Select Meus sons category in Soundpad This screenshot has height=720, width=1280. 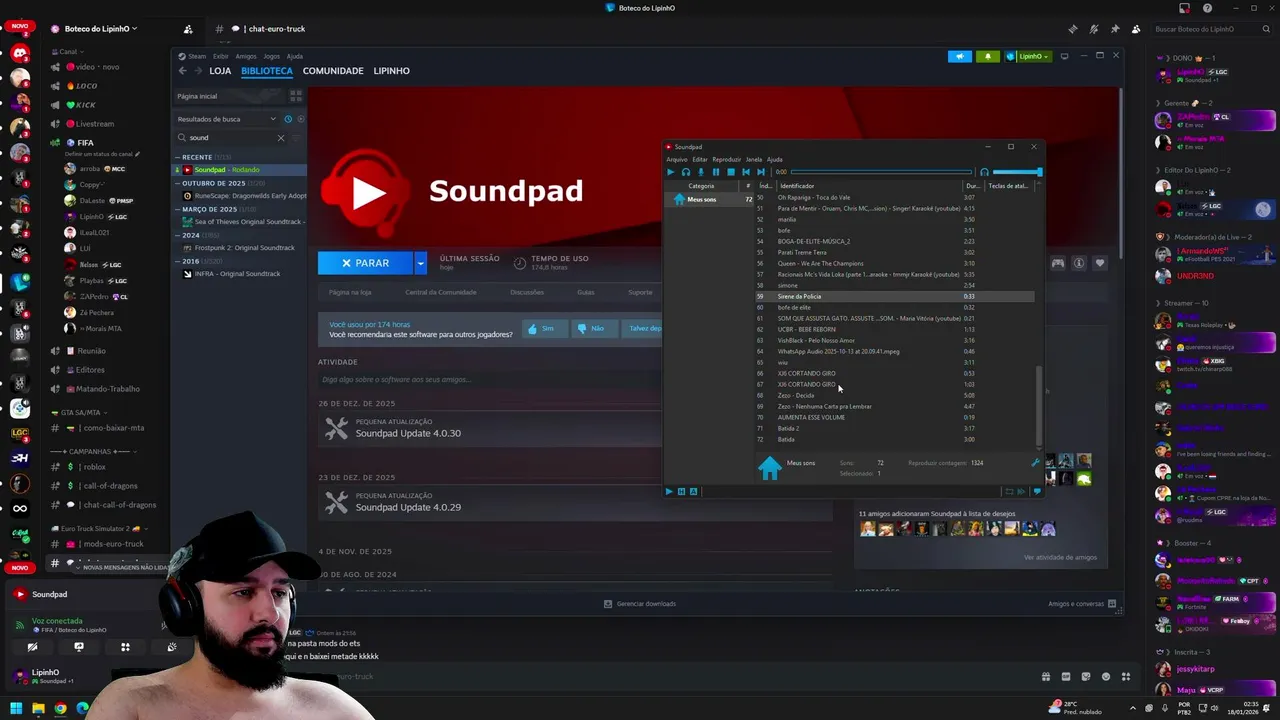click(710, 199)
